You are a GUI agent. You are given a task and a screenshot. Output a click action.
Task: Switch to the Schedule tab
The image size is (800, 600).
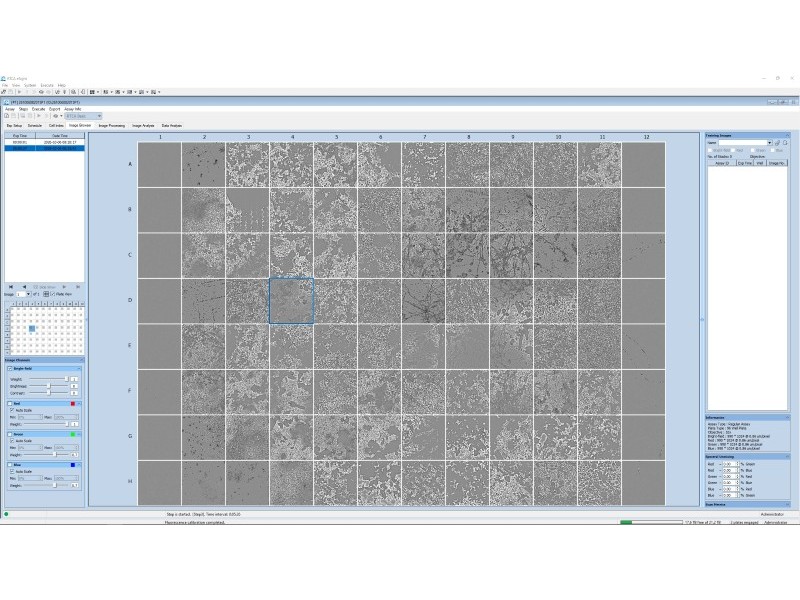click(x=35, y=126)
